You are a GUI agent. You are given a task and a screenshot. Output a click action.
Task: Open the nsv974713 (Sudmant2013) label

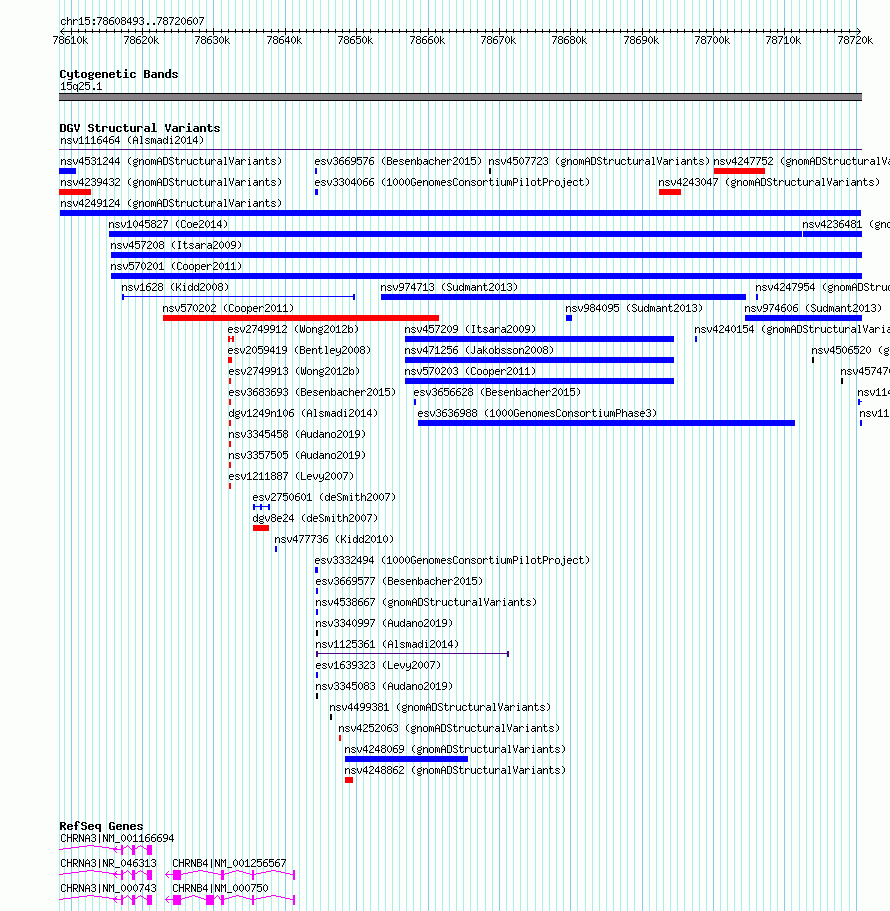coord(449,287)
